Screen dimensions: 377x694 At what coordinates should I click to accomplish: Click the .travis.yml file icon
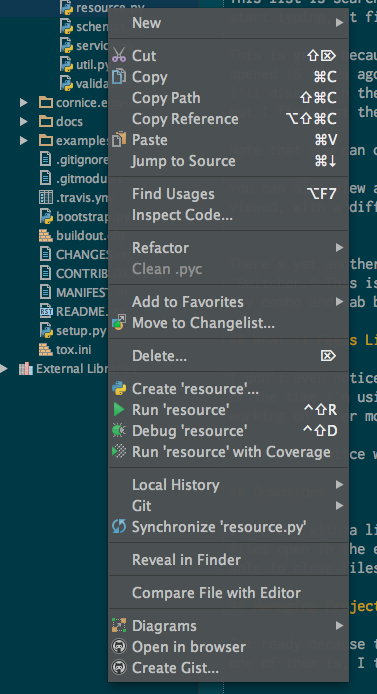tap(46, 197)
